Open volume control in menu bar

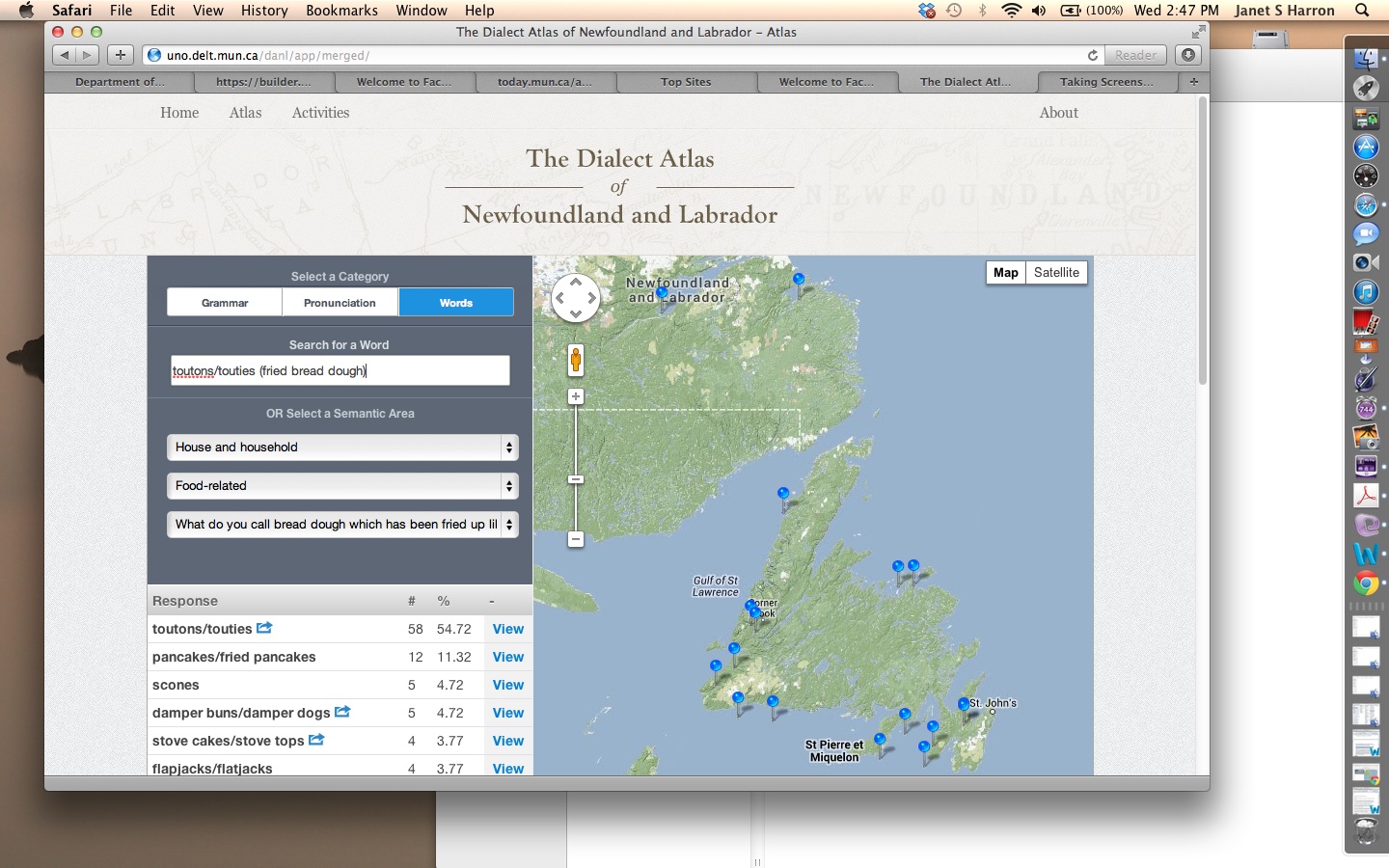[1039, 11]
